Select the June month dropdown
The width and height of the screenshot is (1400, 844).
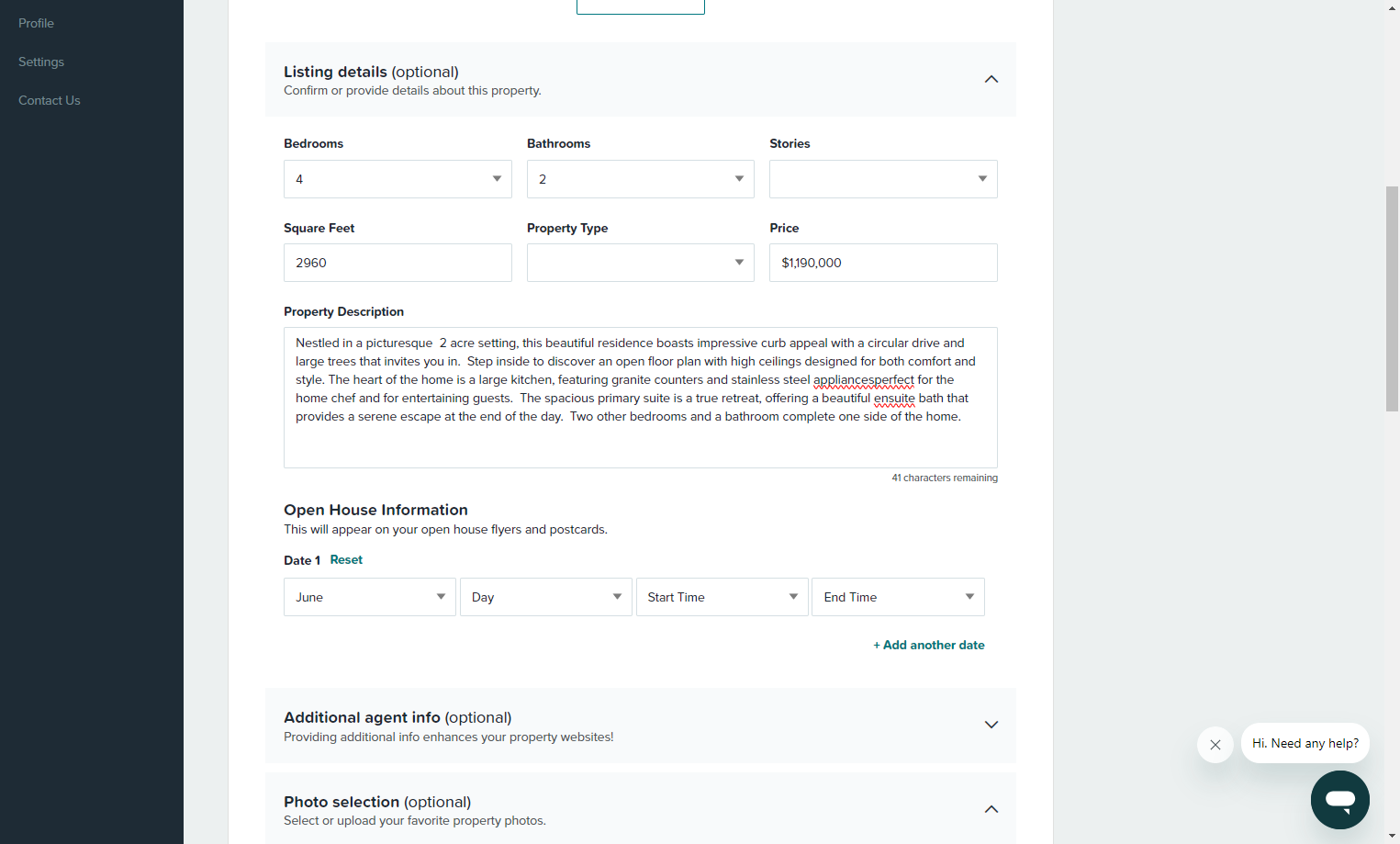(x=370, y=597)
